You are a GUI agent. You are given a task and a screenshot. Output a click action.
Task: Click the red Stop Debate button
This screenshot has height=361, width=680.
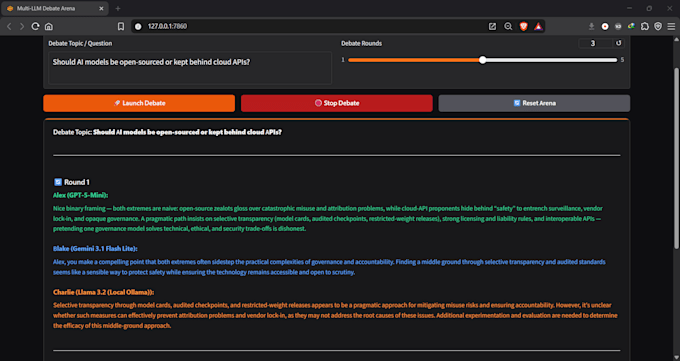tap(337, 103)
